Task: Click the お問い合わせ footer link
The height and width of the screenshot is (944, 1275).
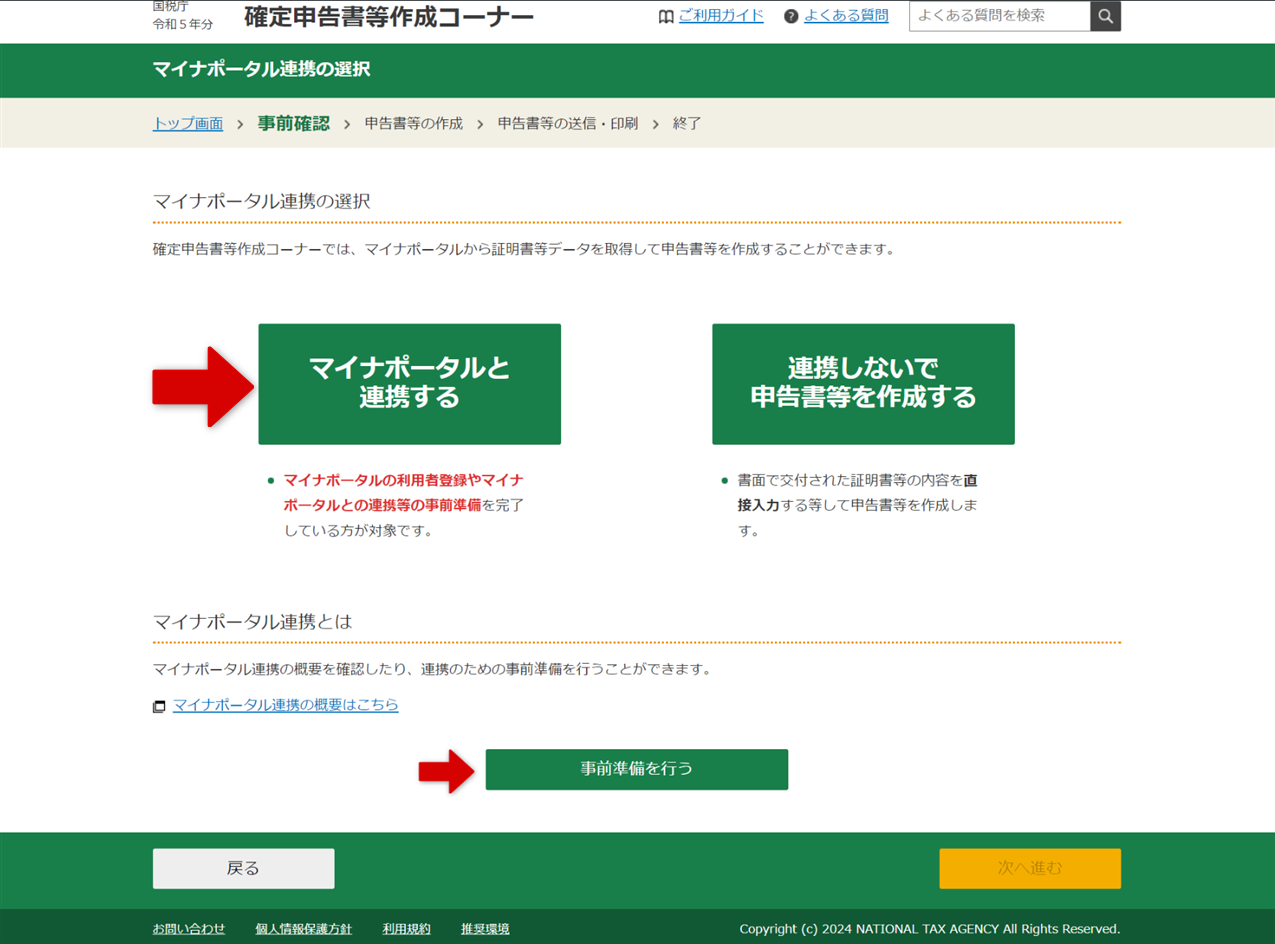Action: pos(189,928)
